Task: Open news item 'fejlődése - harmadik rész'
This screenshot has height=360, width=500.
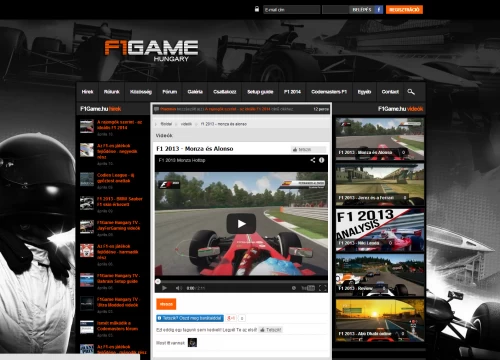Action: tap(117, 252)
